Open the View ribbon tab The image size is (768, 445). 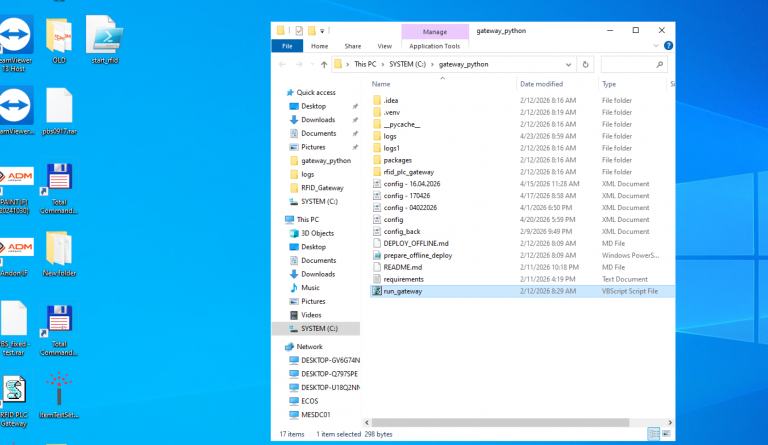tap(384, 46)
